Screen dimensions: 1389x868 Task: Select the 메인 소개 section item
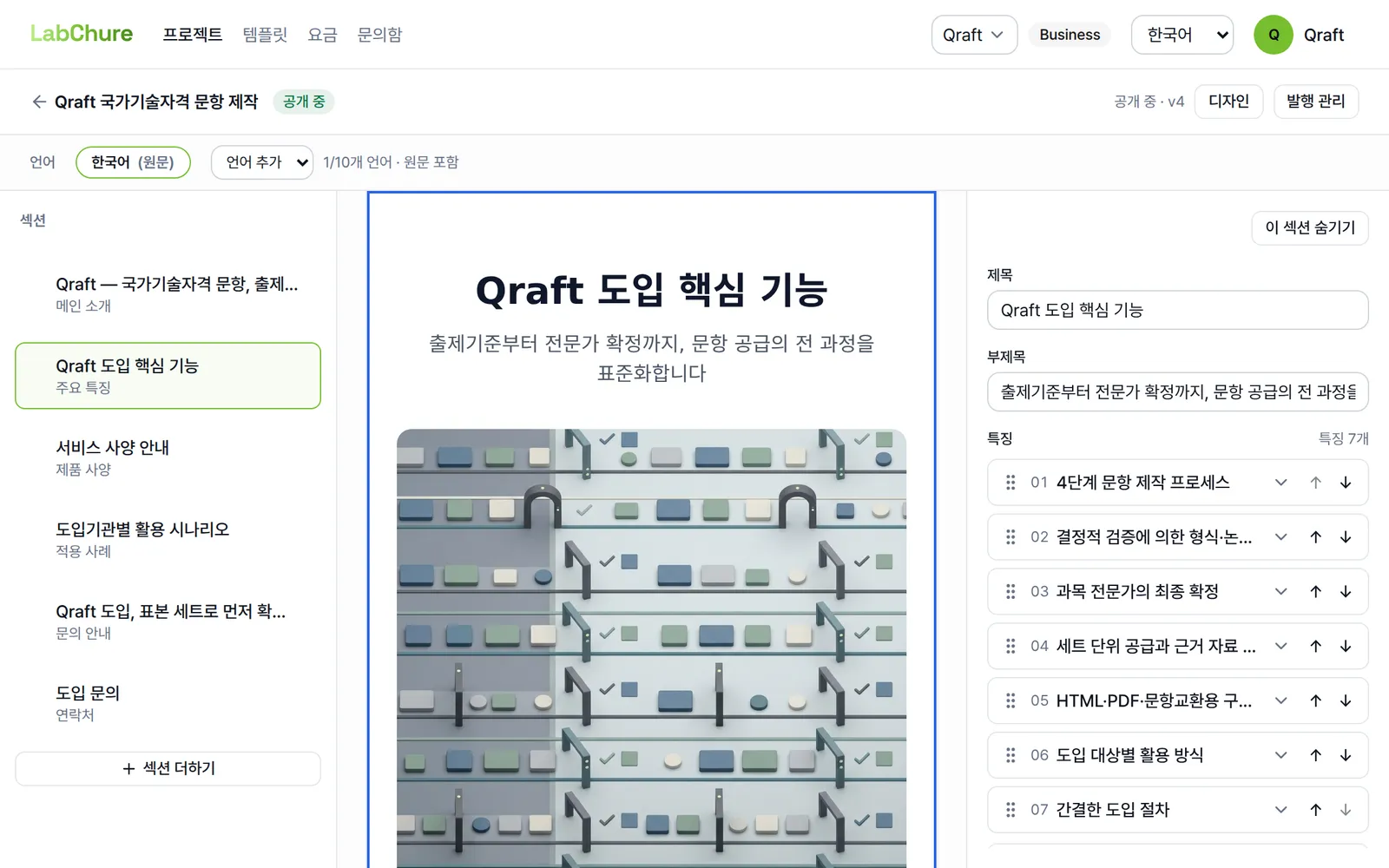click(168, 293)
